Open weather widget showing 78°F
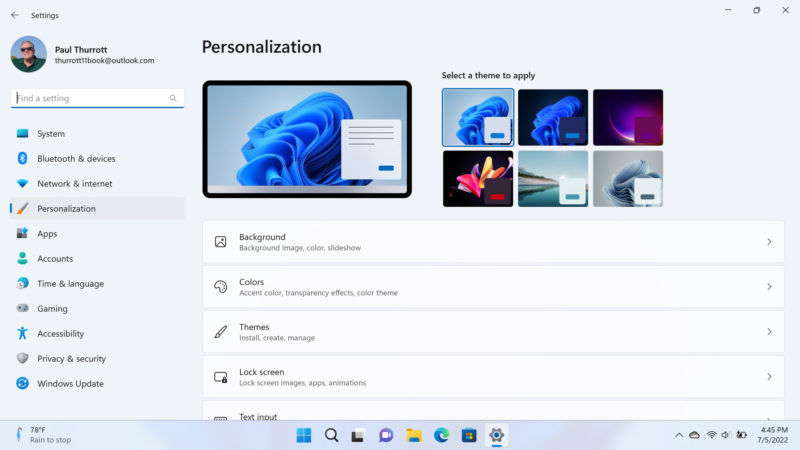Screen dimensions: 800x450 pos(43,435)
